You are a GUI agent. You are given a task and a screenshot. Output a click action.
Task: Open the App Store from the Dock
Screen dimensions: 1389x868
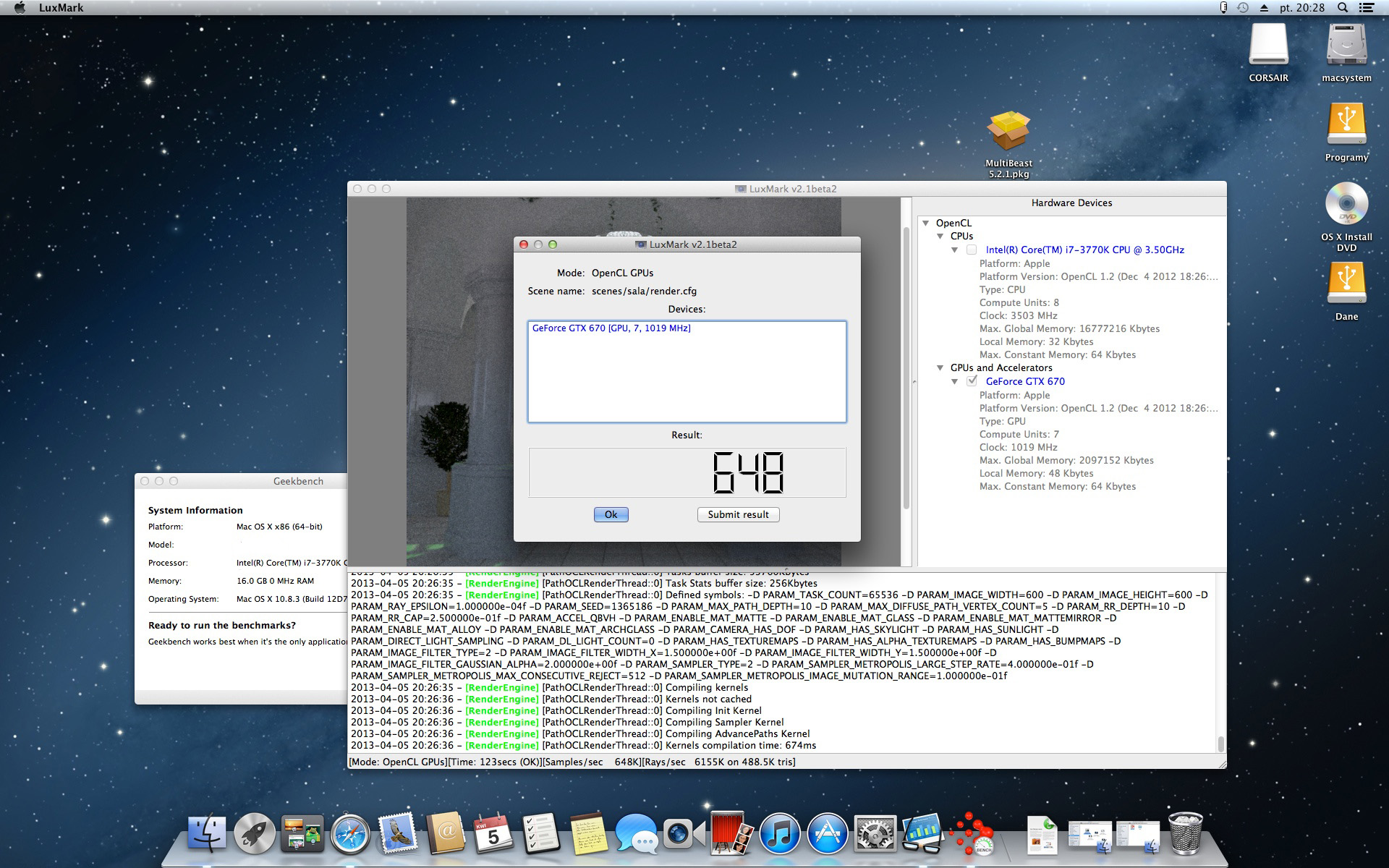point(828,834)
